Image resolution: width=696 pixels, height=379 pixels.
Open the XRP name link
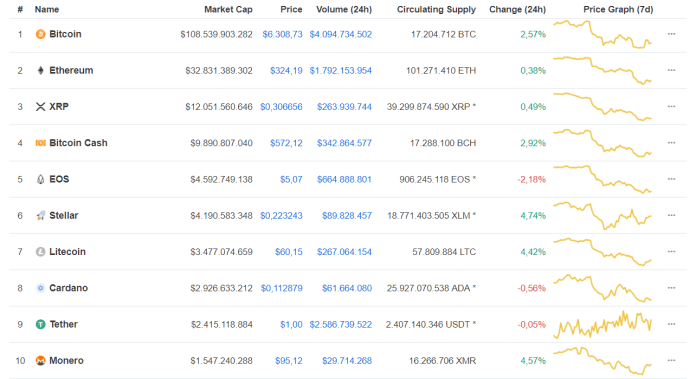(x=59, y=107)
